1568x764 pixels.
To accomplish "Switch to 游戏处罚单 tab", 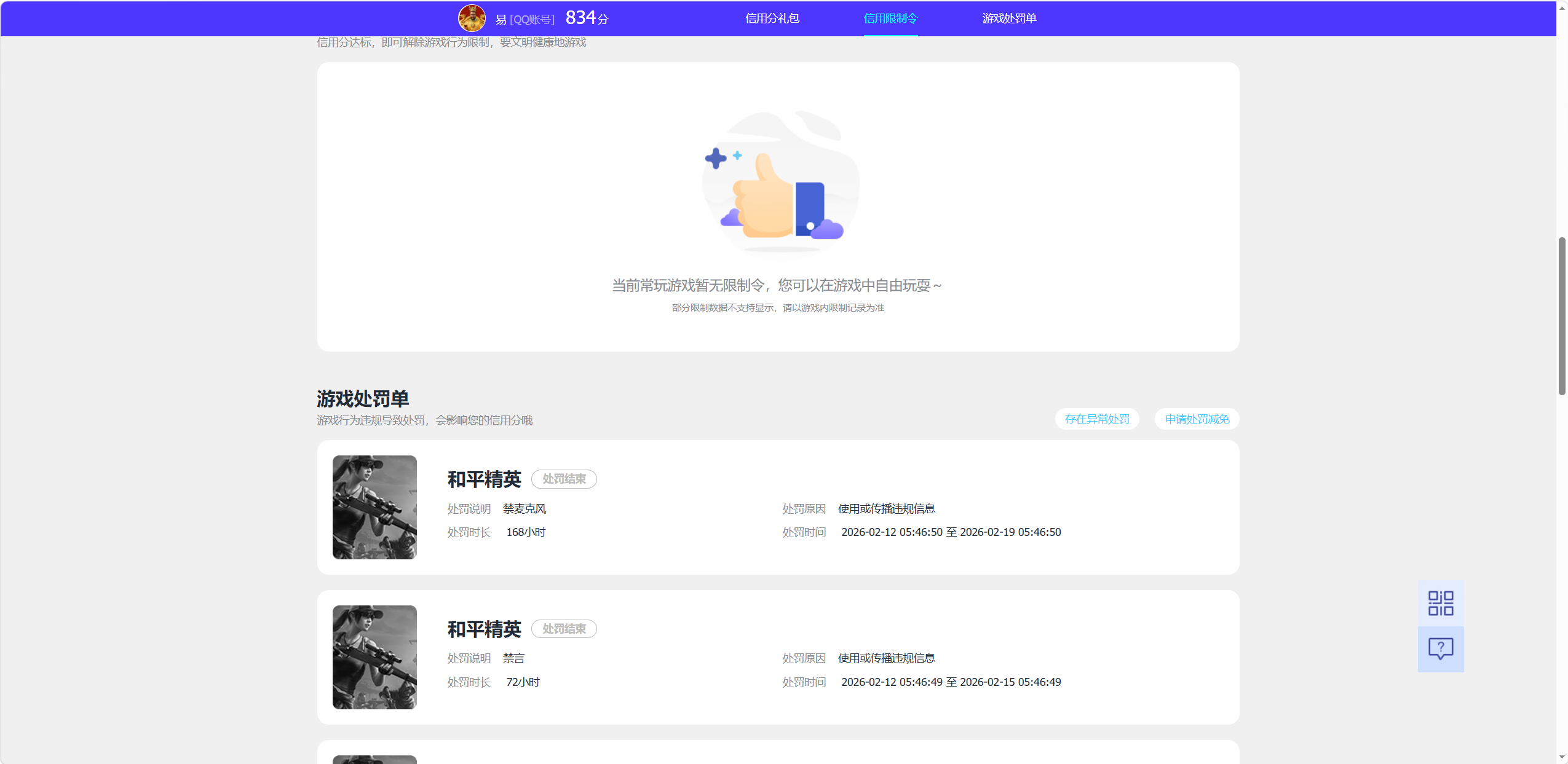I will pyautogui.click(x=1009, y=18).
